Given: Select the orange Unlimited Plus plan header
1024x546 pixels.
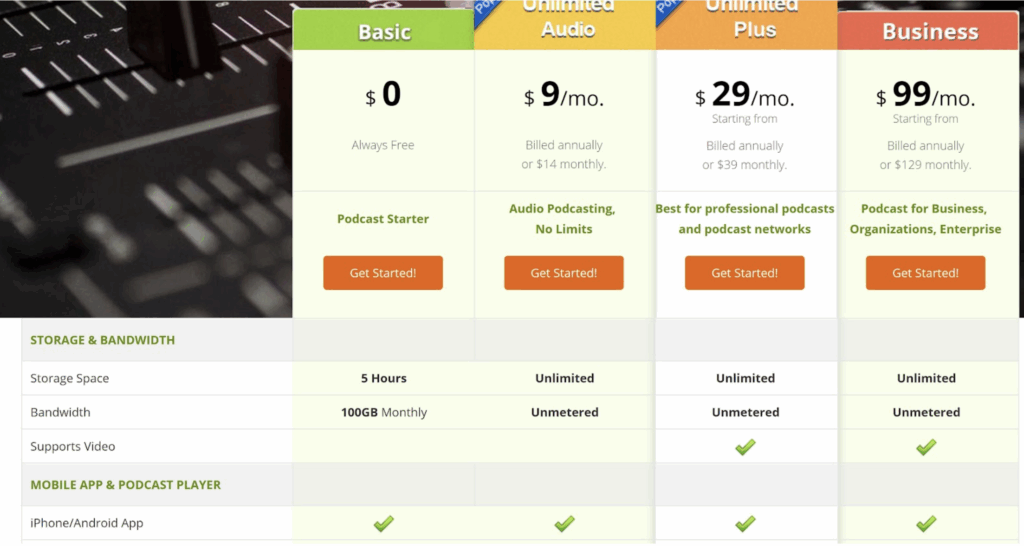Looking at the screenshot, I should pyautogui.click(x=754, y=28).
